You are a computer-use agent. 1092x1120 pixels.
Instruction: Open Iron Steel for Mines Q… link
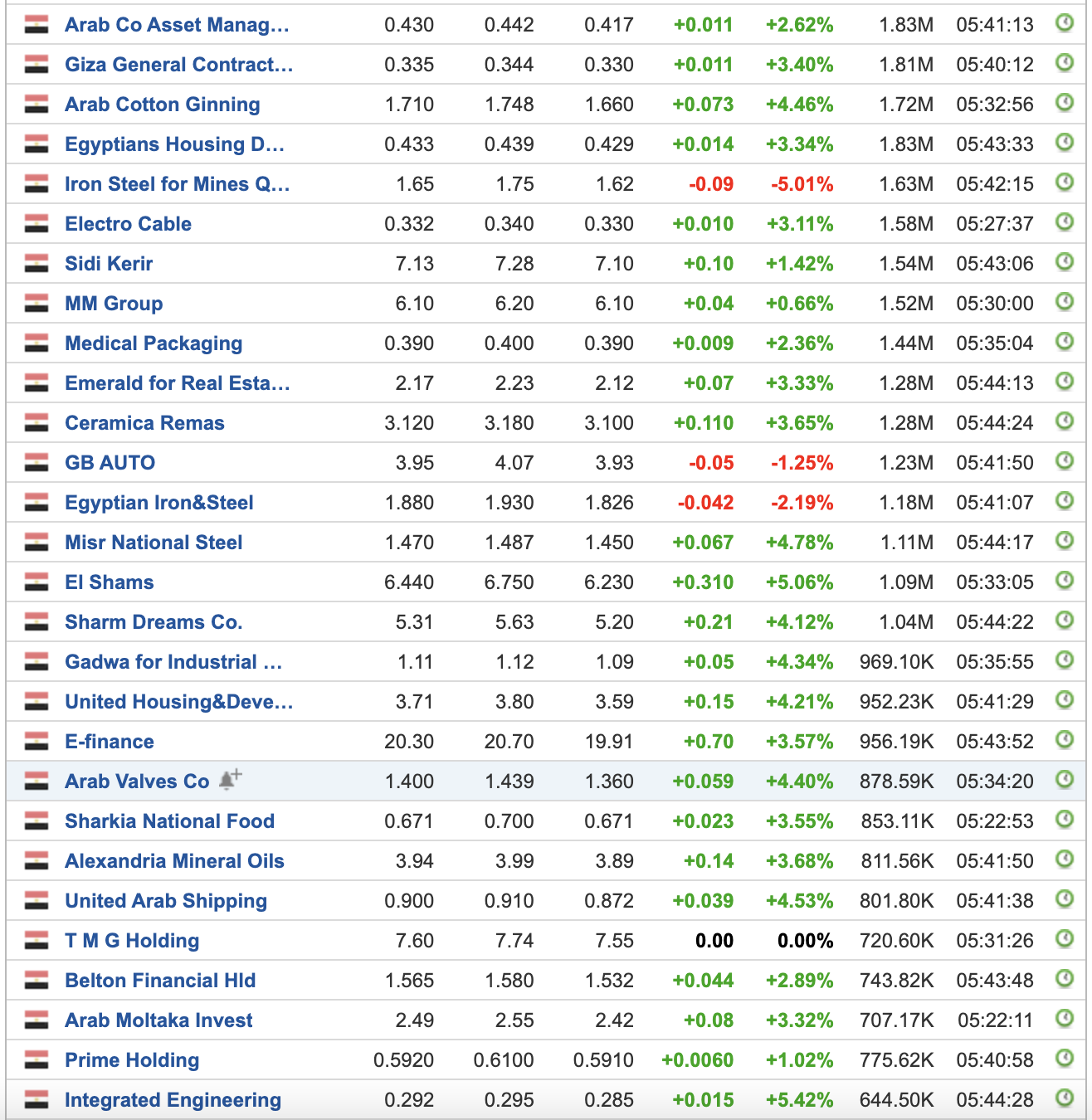pos(178,184)
